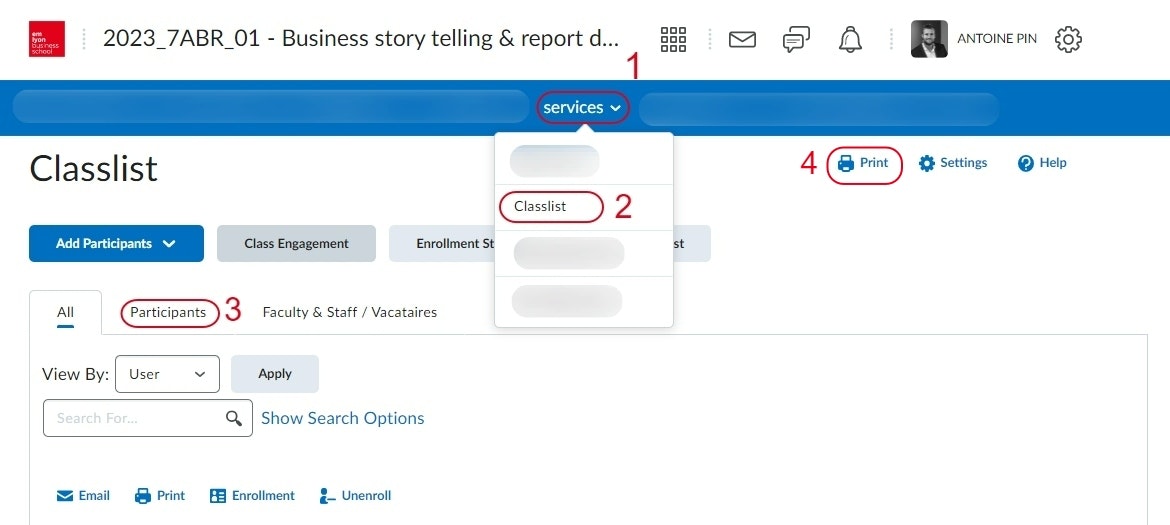Switch to the Participants tab
The image size is (1170, 525).
point(168,312)
